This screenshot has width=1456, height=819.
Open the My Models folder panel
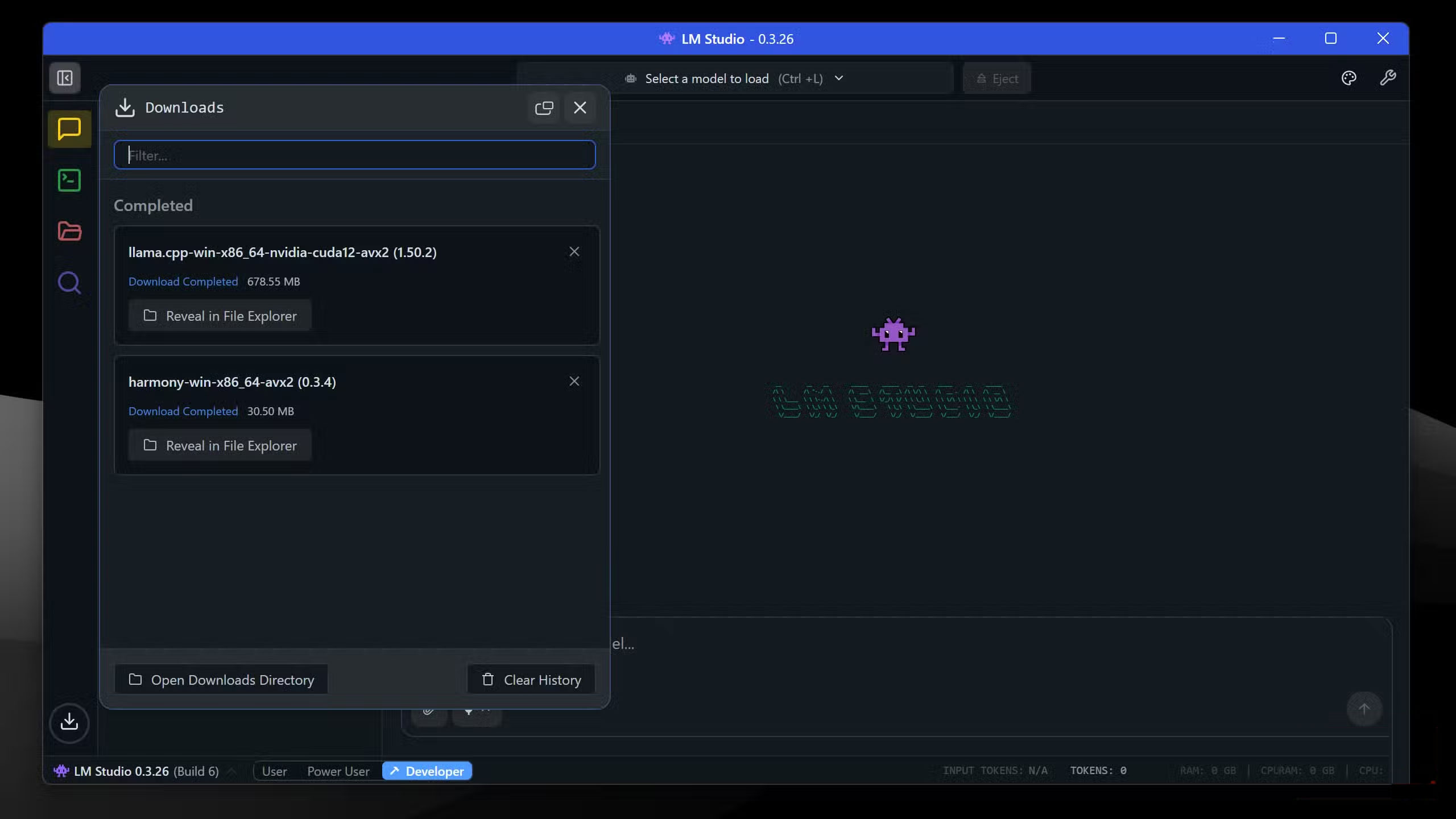(x=69, y=231)
